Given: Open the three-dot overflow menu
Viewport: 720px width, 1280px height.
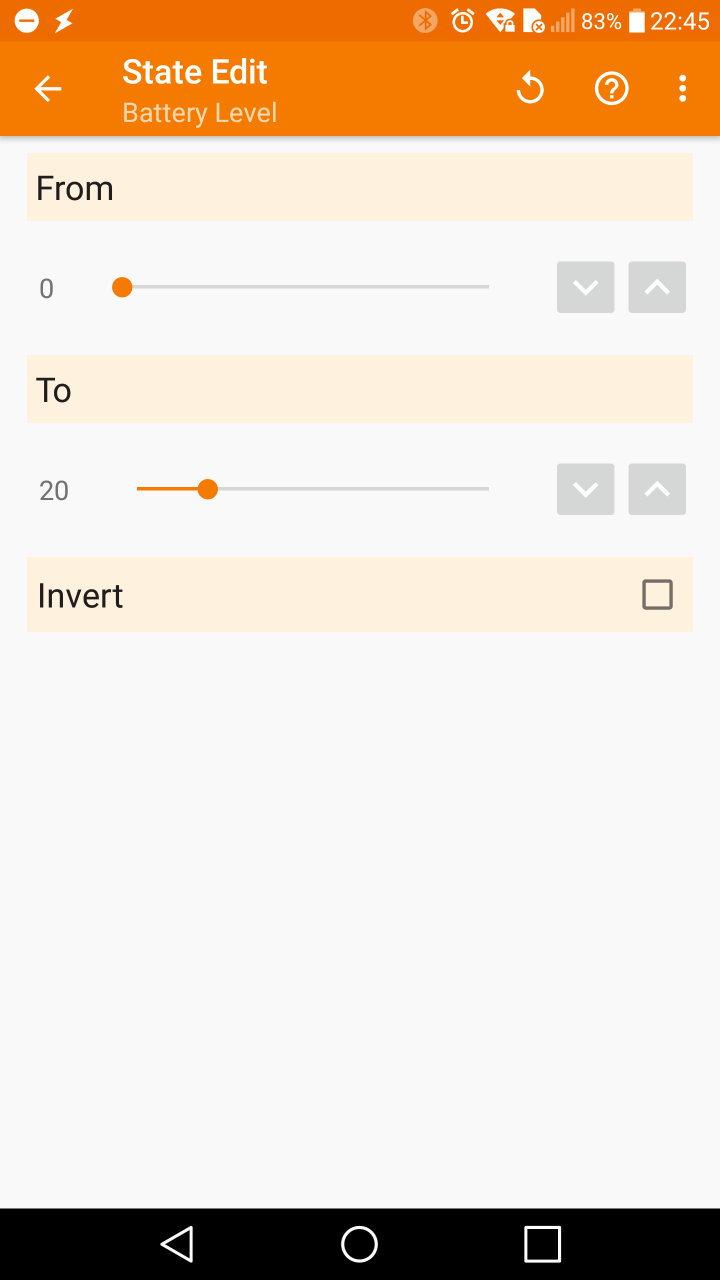Looking at the screenshot, I should pos(682,89).
